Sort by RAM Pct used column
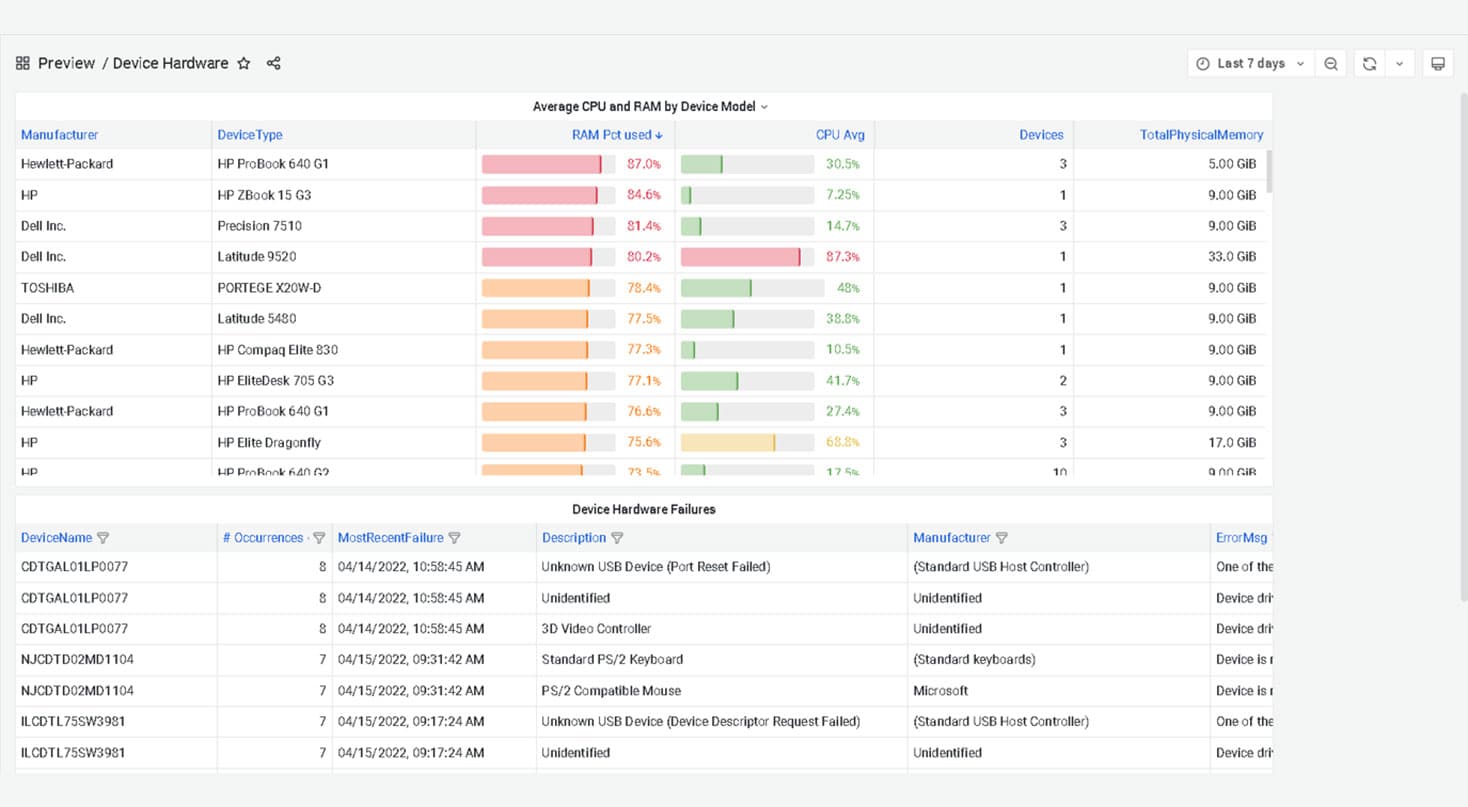This screenshot has height=807, width=1468. [616, 135]
